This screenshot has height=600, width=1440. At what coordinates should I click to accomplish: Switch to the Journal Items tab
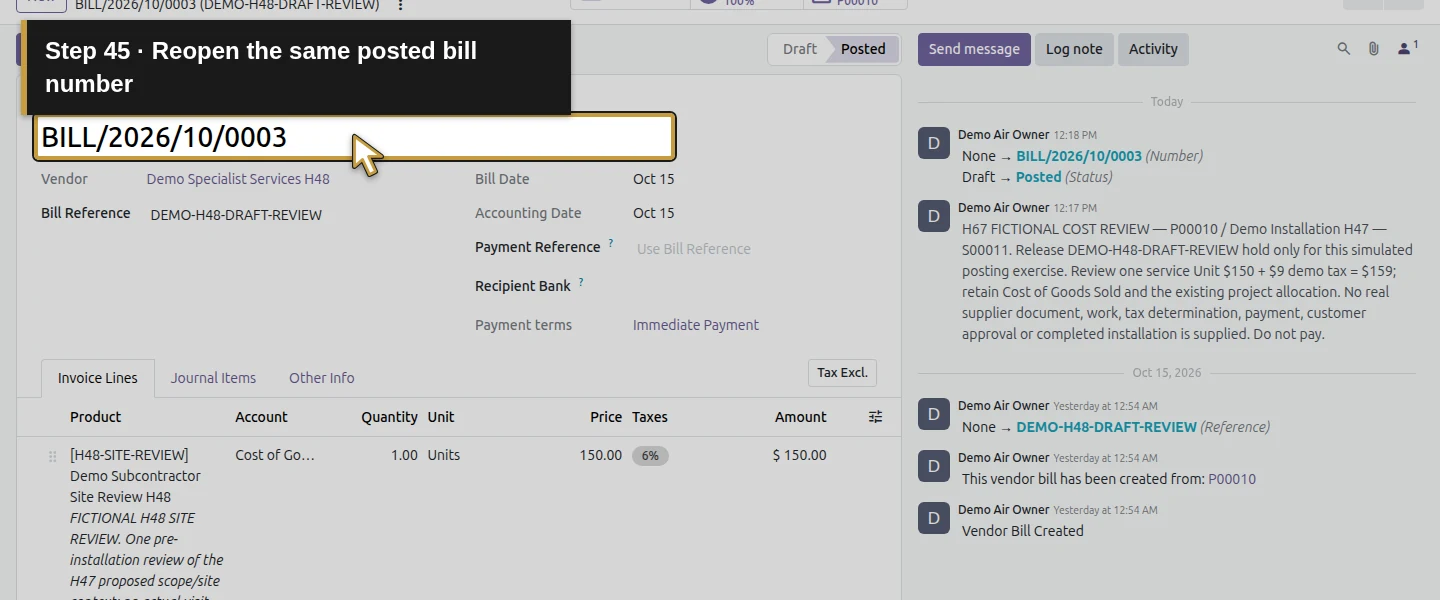(x=213, y=378)
